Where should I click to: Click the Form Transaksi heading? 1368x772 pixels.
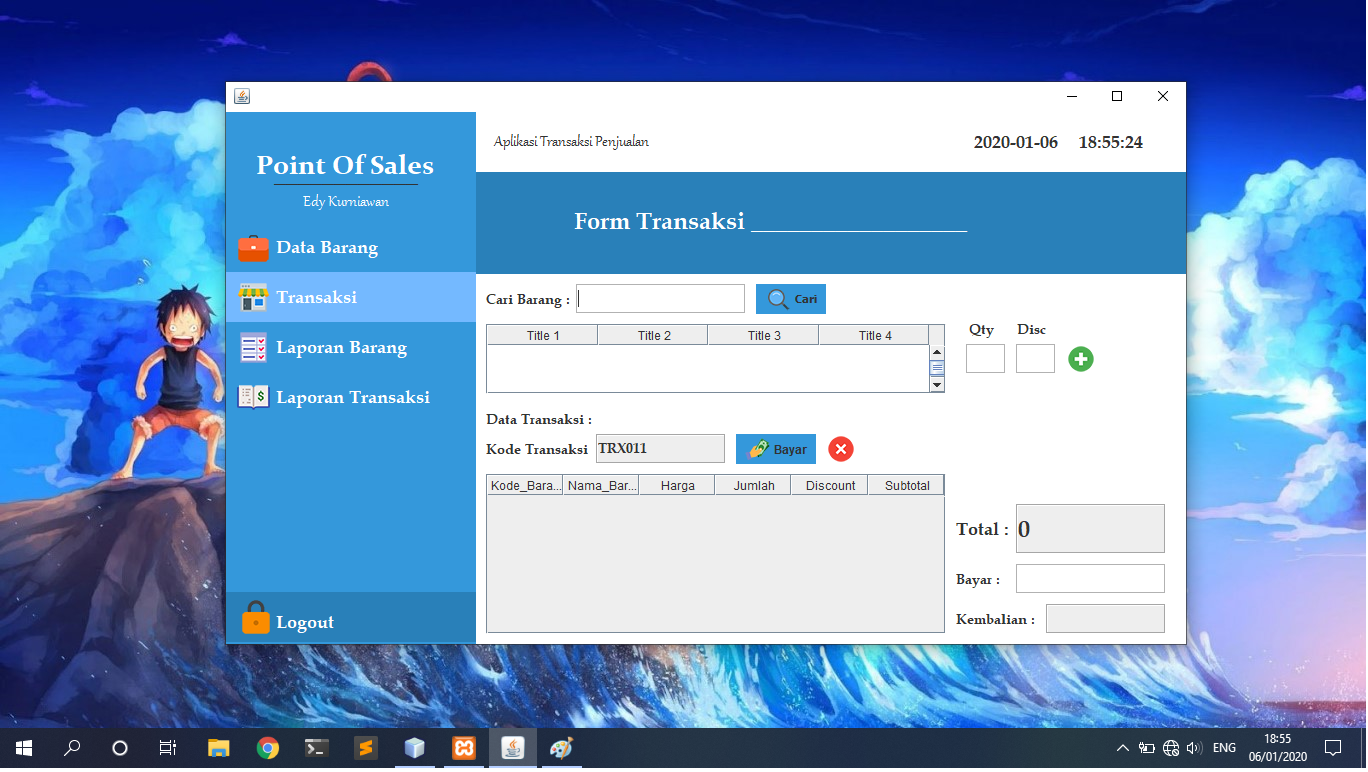click(x=660, y=221)
